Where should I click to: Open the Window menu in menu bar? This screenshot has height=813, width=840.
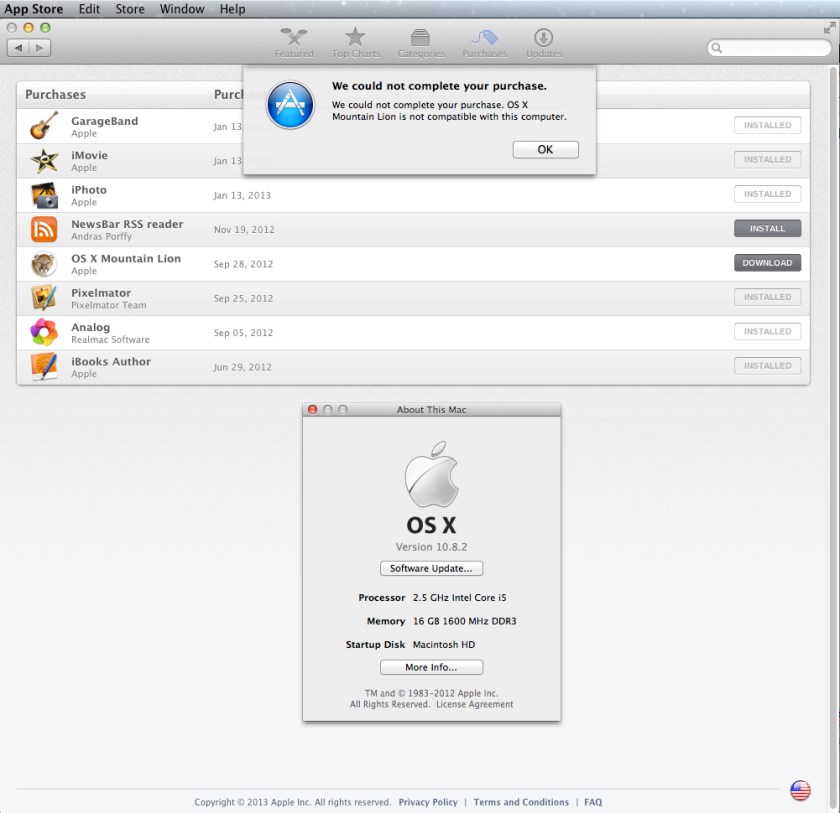[x=182, y=9]
